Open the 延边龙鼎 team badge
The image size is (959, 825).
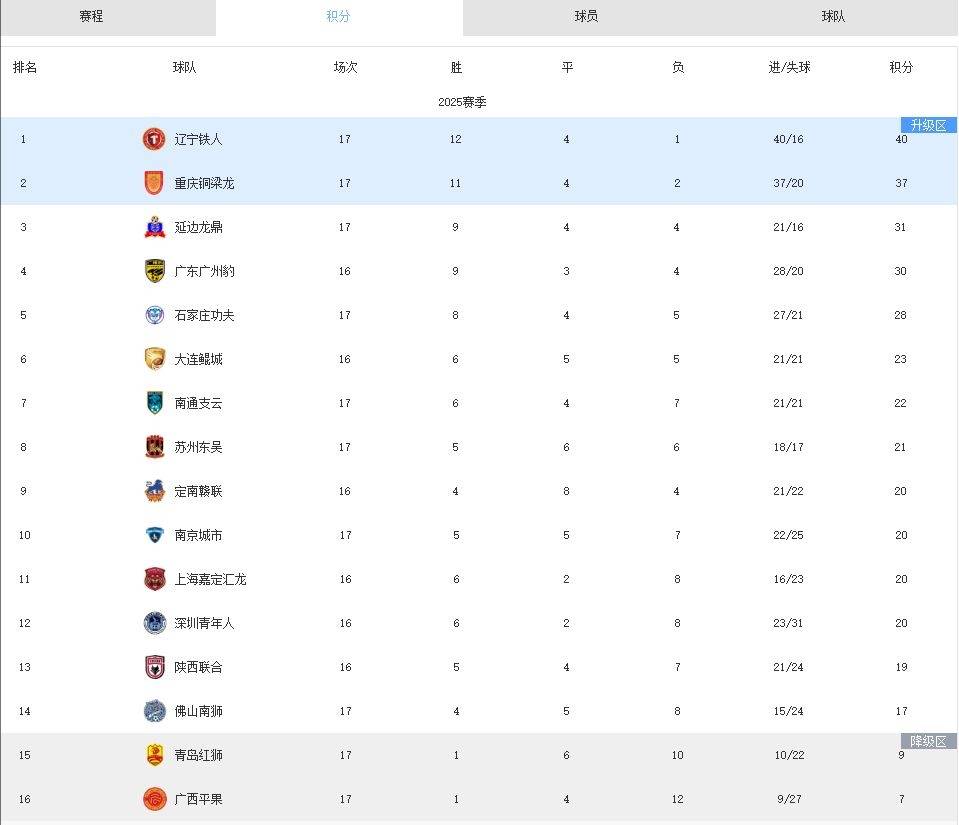pyautogui.click(x=155, y=227)
